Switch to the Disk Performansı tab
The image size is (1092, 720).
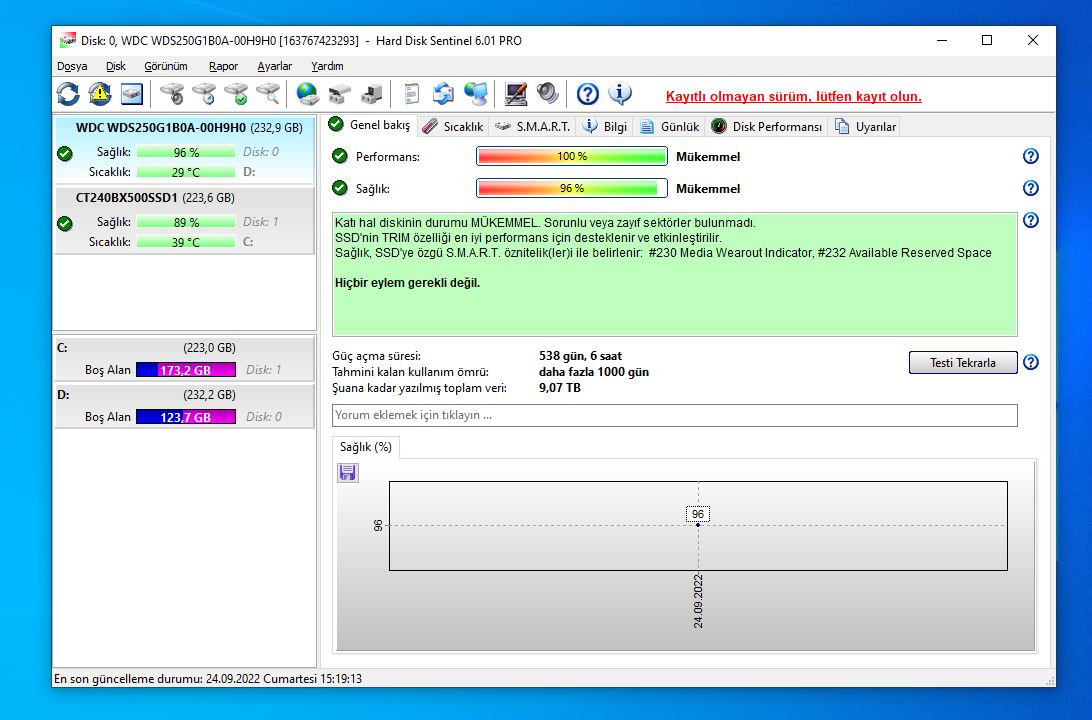[x=767, y=127]
